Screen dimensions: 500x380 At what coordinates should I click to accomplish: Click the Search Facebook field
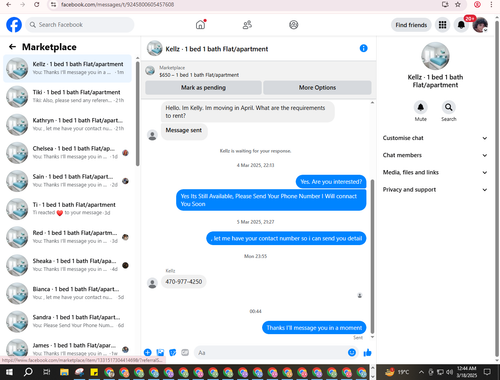(80, 25)
